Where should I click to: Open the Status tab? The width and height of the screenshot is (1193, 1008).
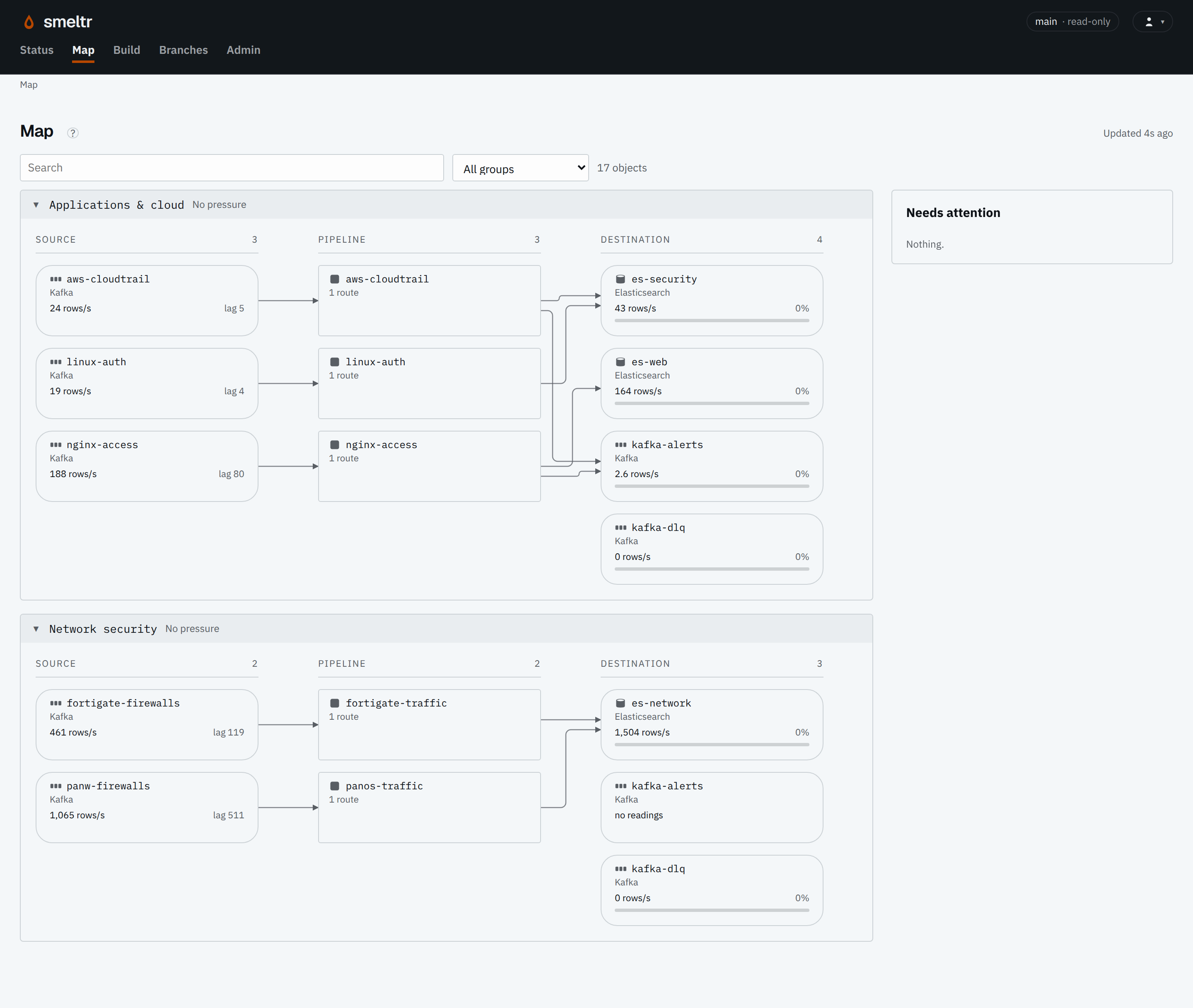click(36, 50)
